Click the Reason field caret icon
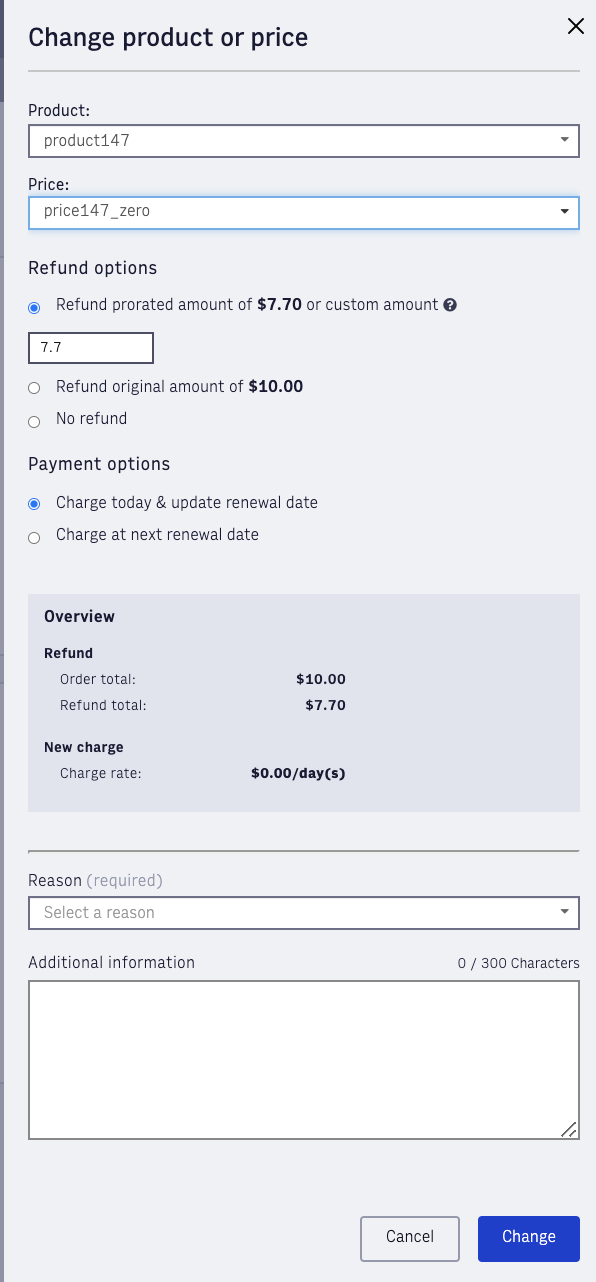Image resolution: width=596 pixels, height=1282 pixels. tap(565, 912)
